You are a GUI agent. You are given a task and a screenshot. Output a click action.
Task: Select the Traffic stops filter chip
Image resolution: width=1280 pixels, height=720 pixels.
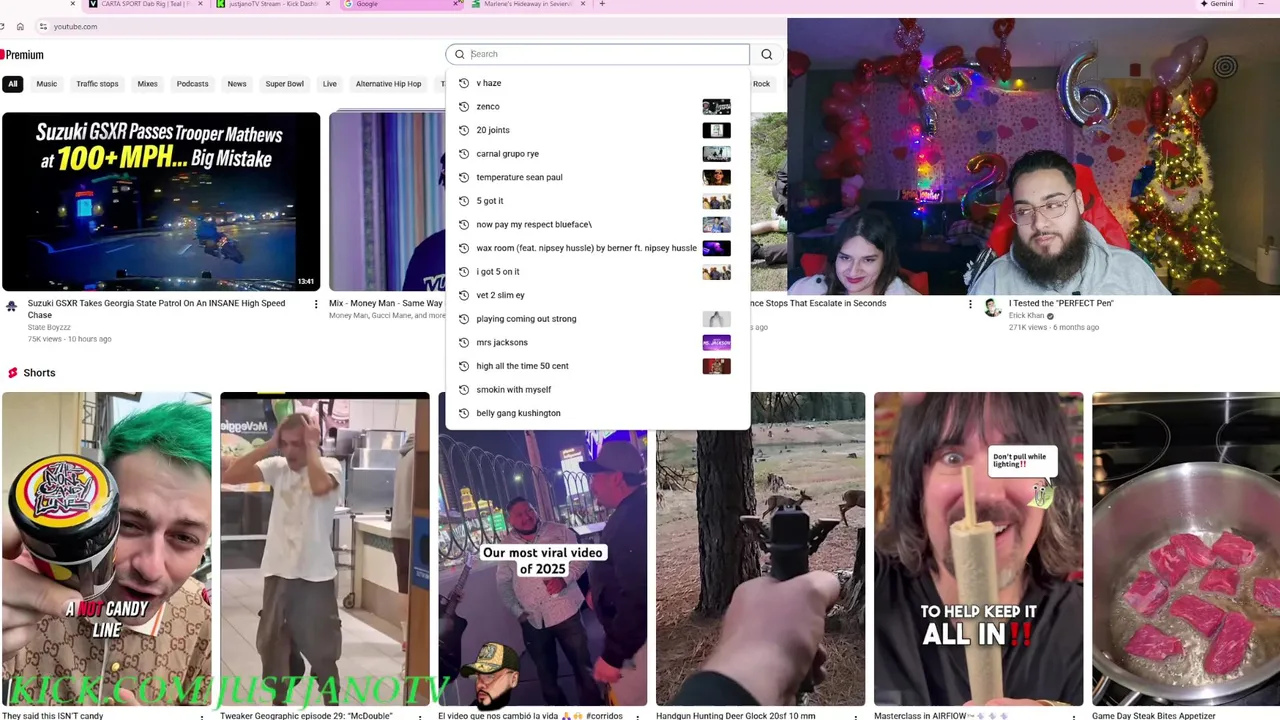point(97,84)
